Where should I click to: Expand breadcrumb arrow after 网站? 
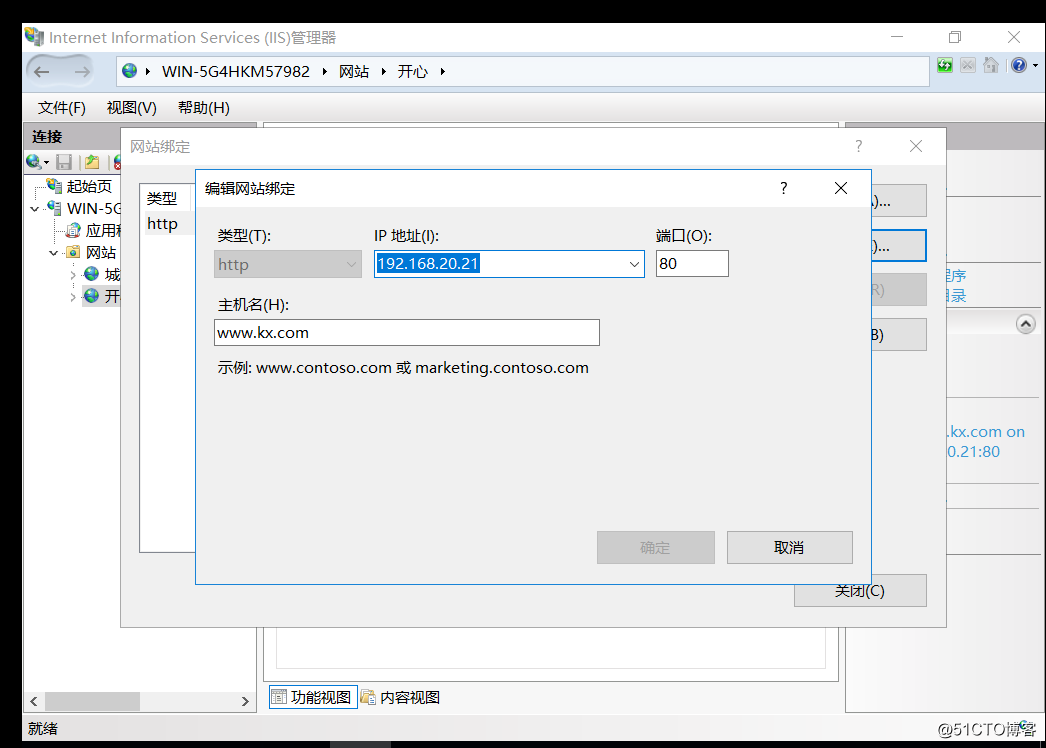click(x=384, y=71)
